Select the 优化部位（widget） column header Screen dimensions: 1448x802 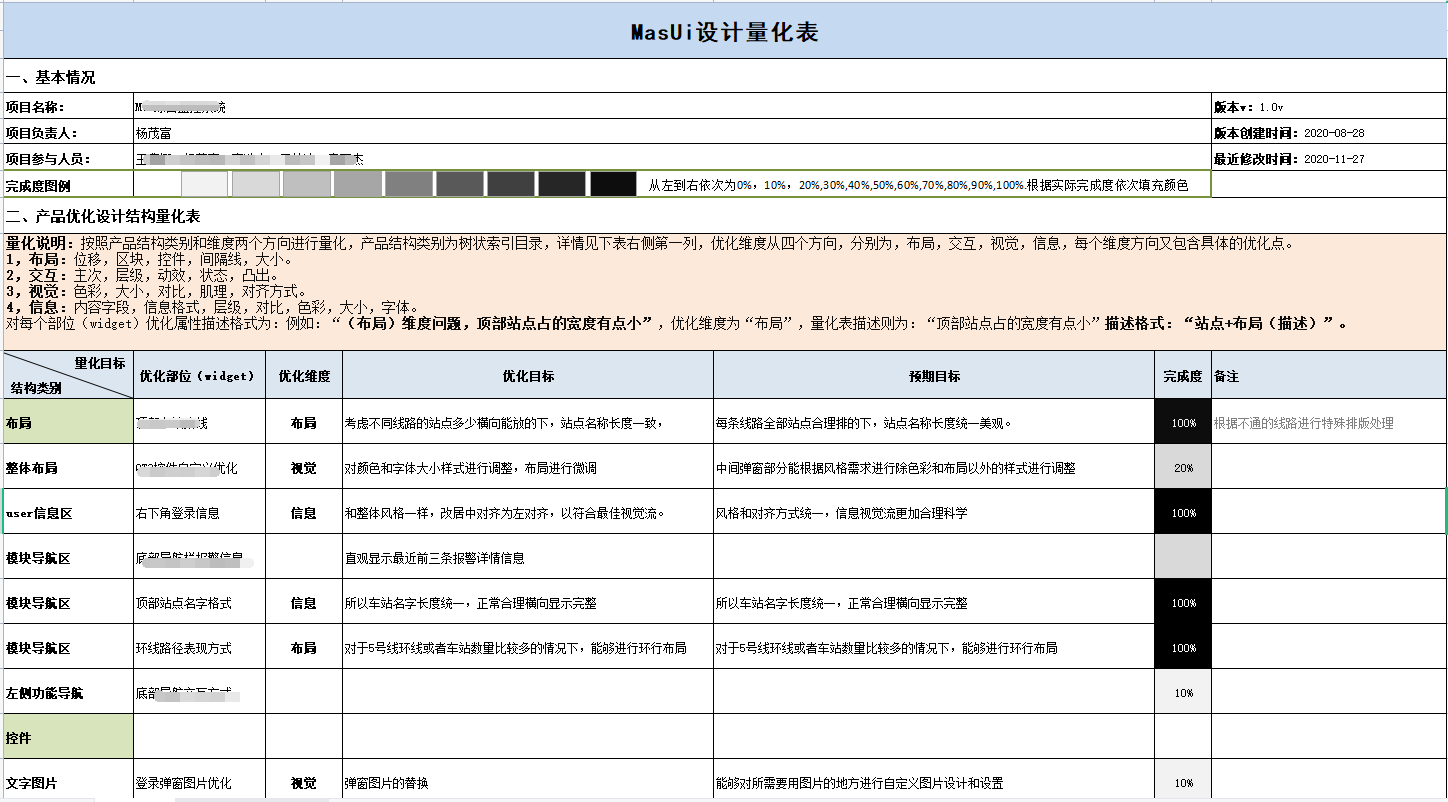199,376
